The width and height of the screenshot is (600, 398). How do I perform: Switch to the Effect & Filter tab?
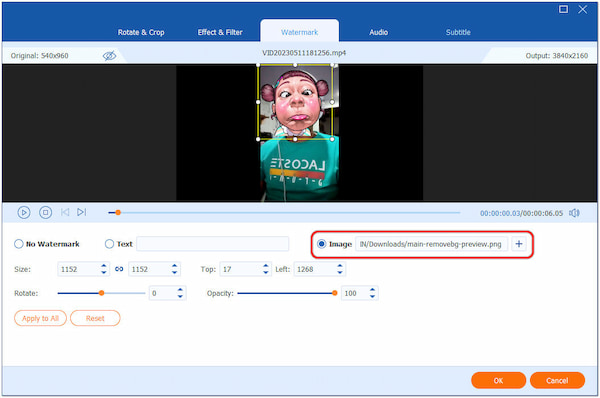click(x=220, y=33)
